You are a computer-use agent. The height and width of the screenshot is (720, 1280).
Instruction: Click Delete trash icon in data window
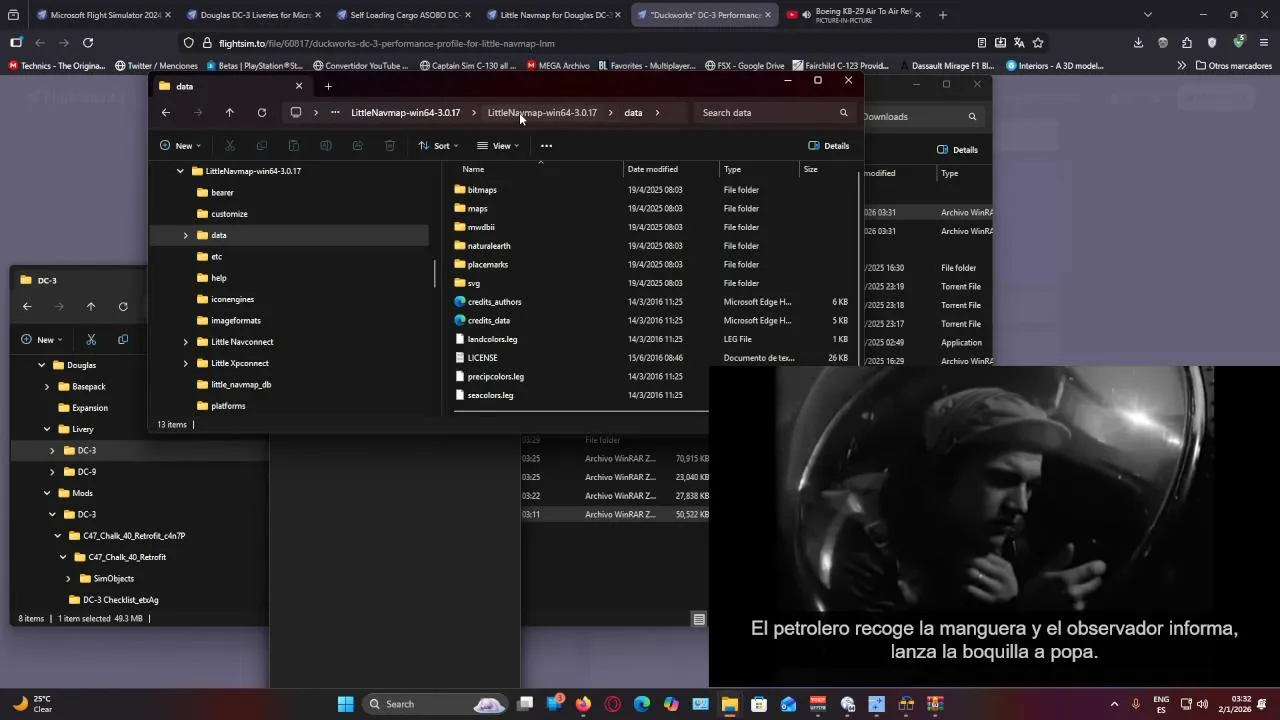click(390, 146)
